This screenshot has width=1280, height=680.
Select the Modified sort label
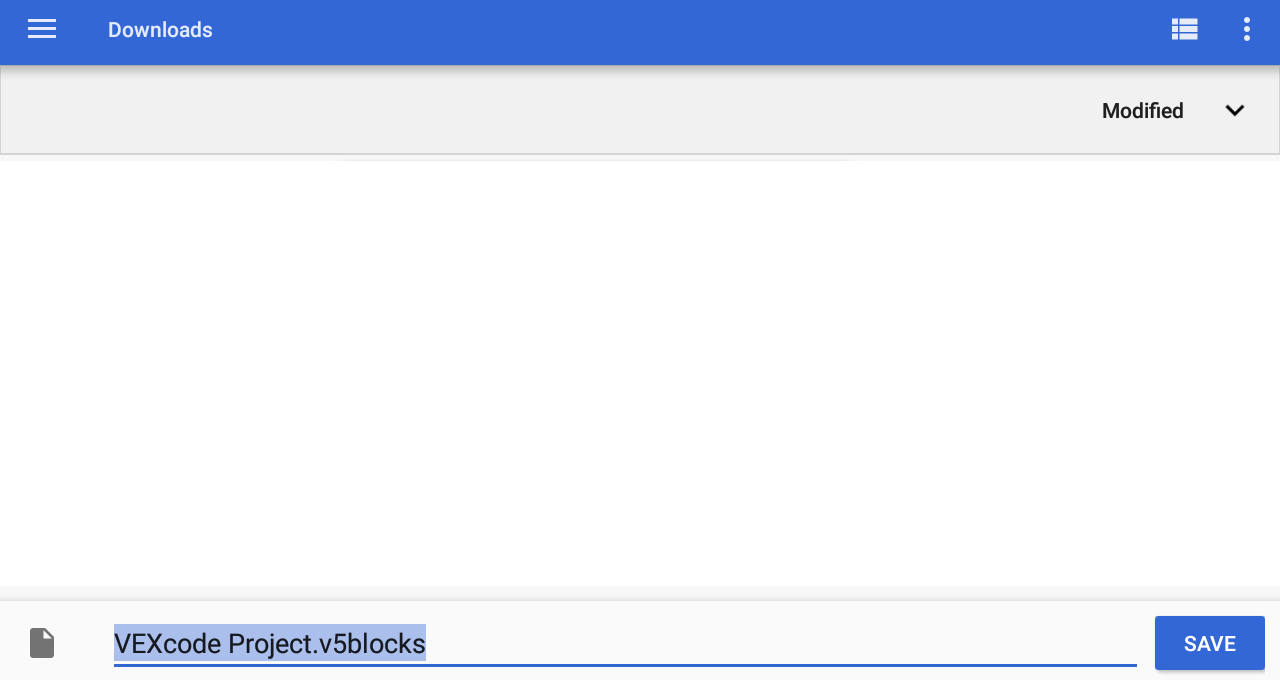coord(1142,111)
